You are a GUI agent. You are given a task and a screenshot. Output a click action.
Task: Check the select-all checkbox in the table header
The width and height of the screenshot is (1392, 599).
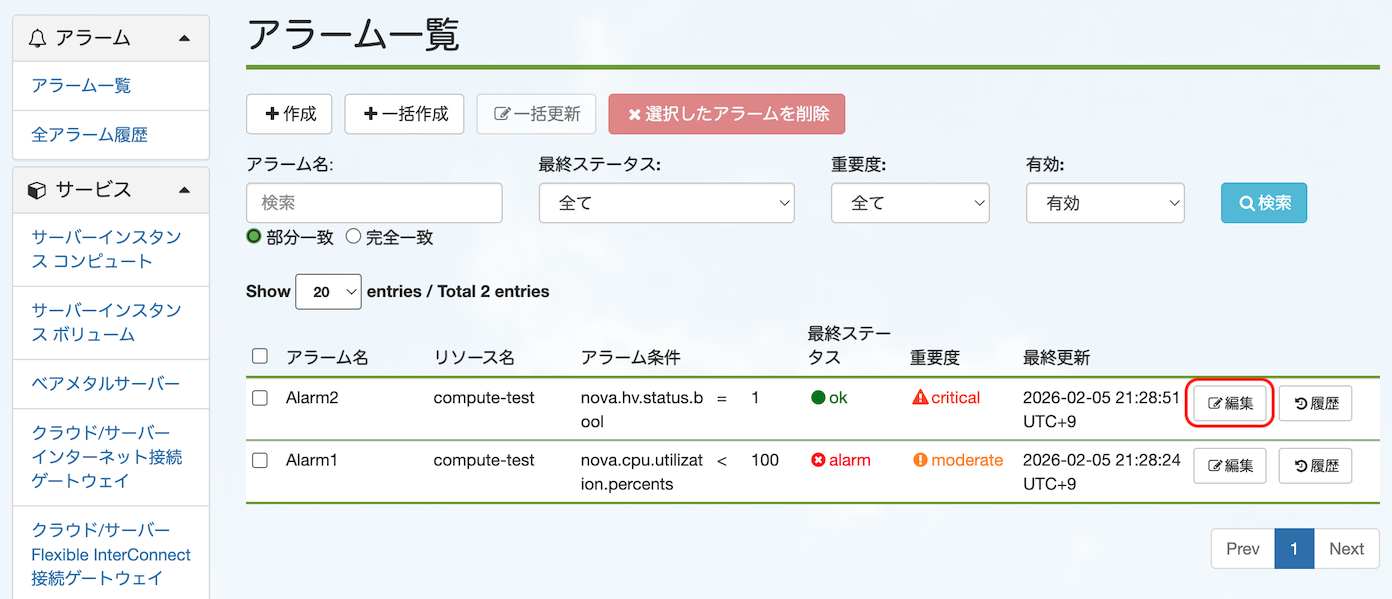(259, 355)
